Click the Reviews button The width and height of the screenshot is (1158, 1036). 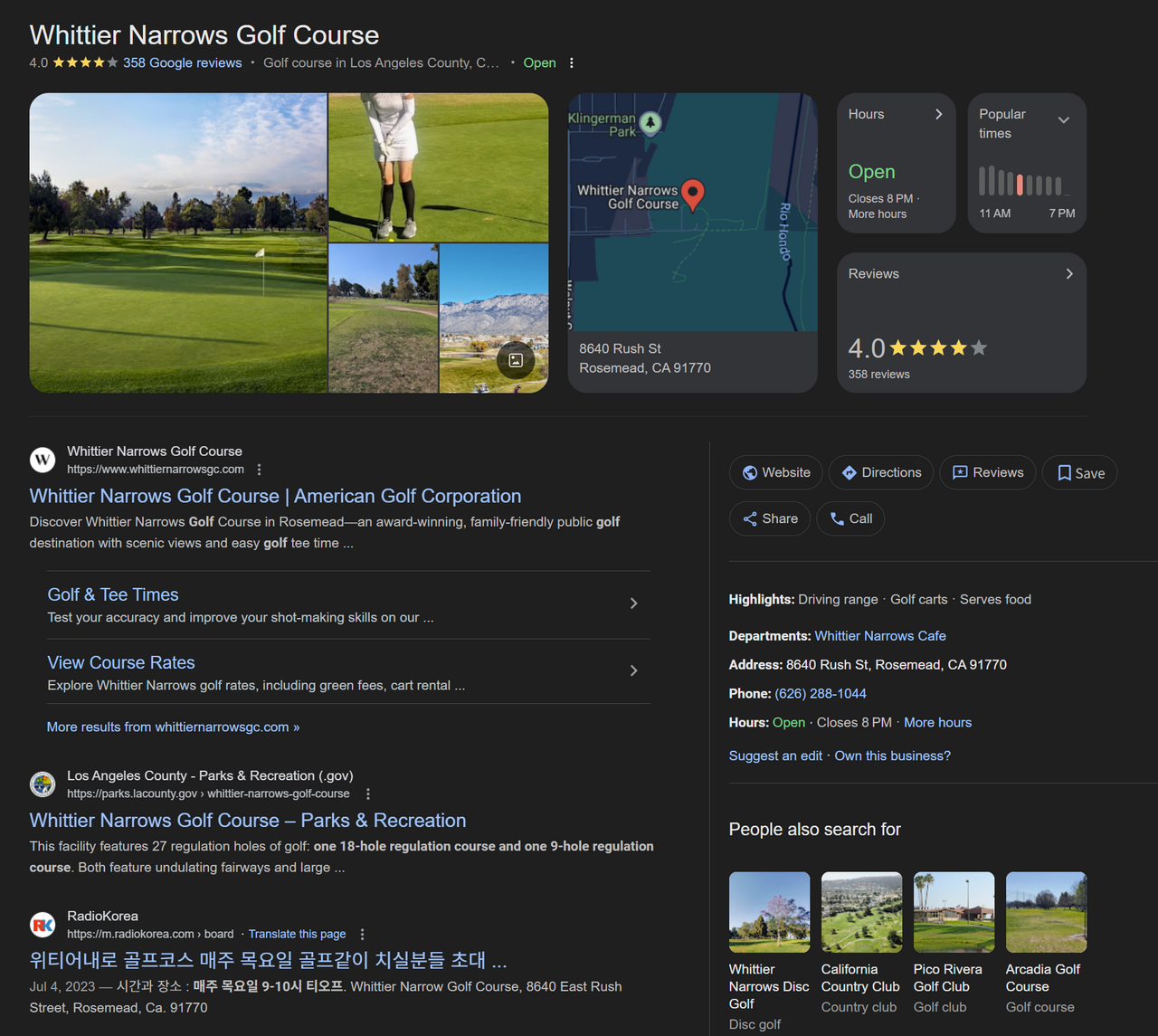987,473
